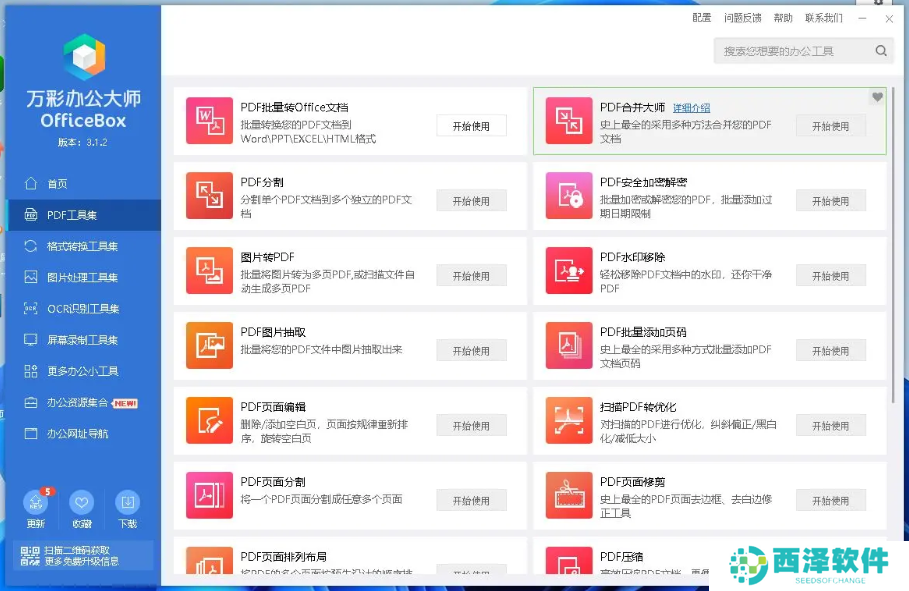Click 开始使用 for PDF合并大师
The height and width of the screenshot is (591, 909).
pos(831,126)
